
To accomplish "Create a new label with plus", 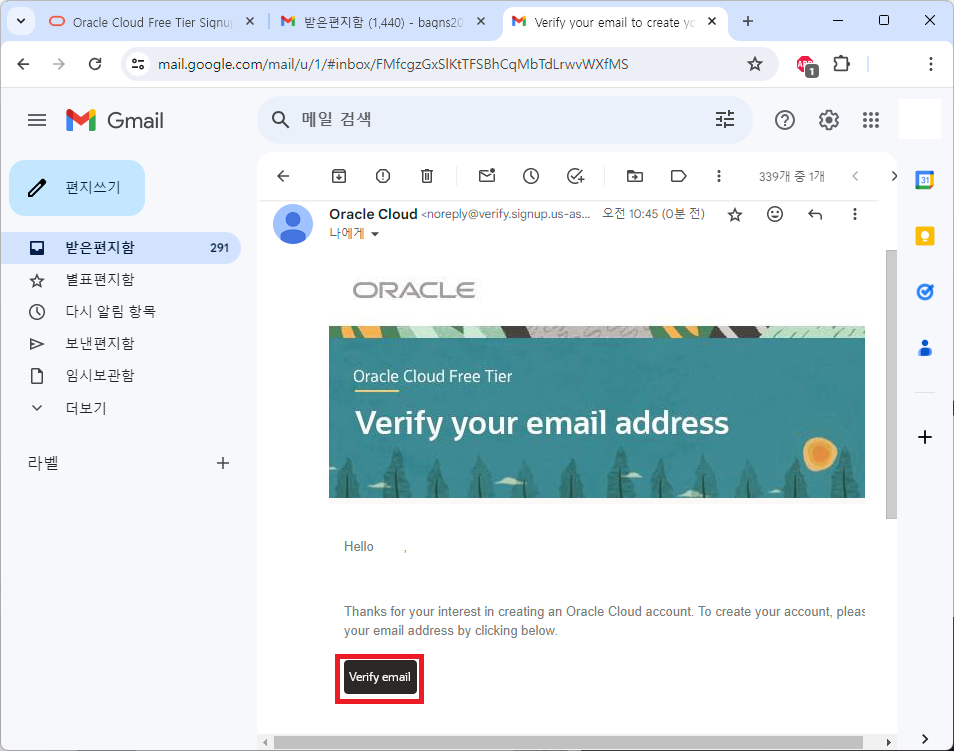I will [223, 463].
